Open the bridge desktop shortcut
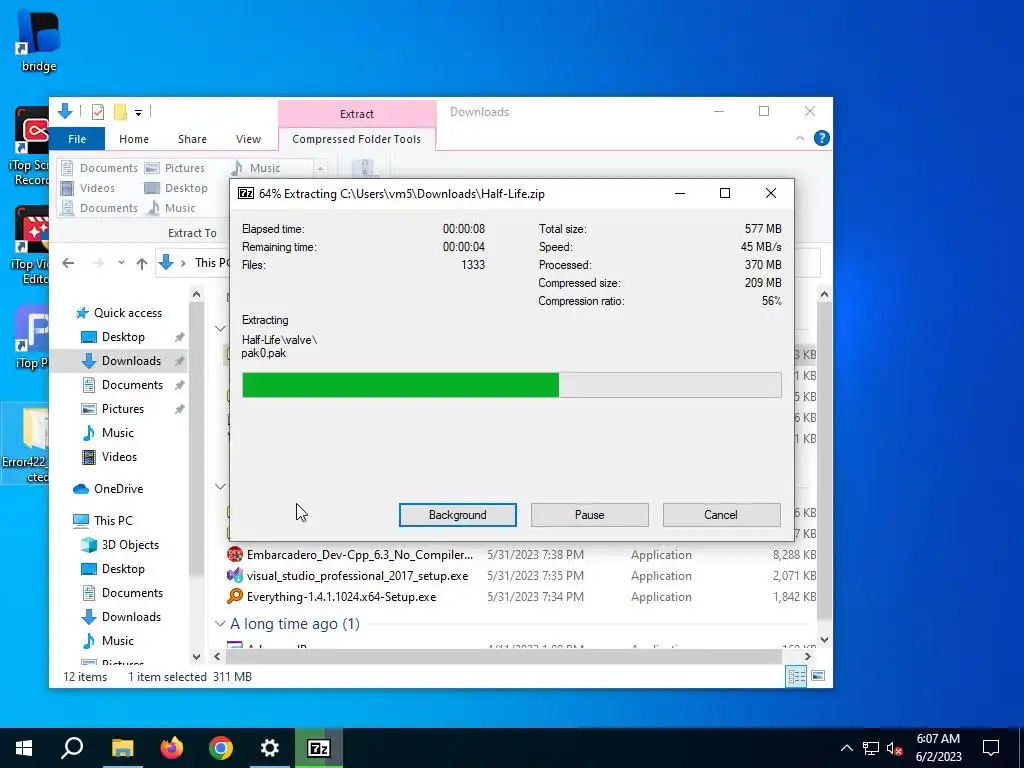This screenshot has width=1024, height=768. click(x=39, y=40)
